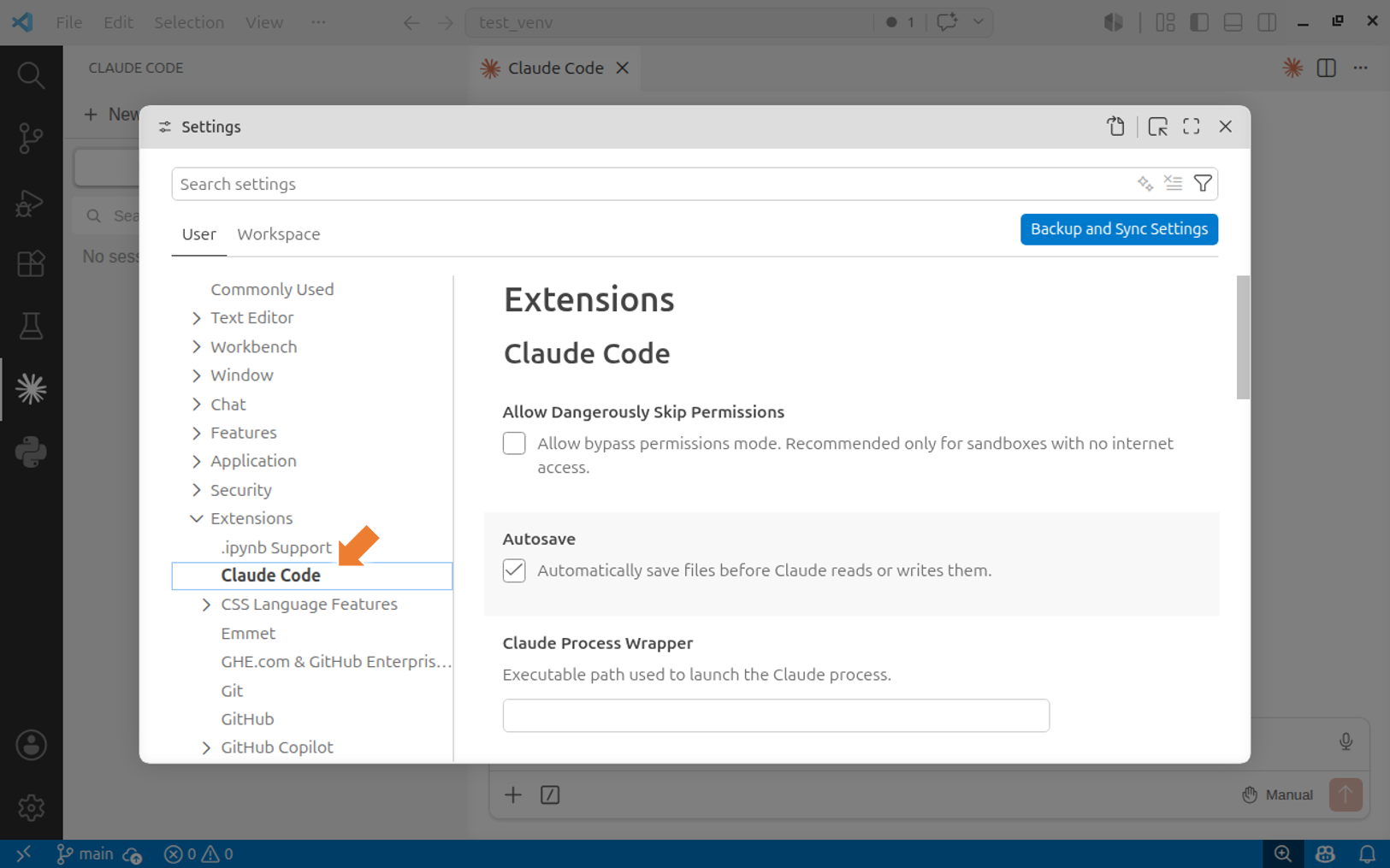Viewport: 1390px width, 868px height.
Task: Uncheck the Autosave checkbox
Action: [514, 570]
